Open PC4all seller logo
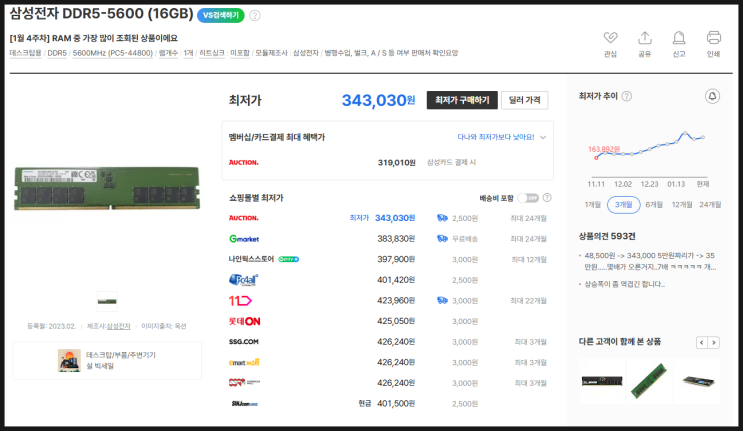This screenshot has height=431, width=743. point(244,280)
